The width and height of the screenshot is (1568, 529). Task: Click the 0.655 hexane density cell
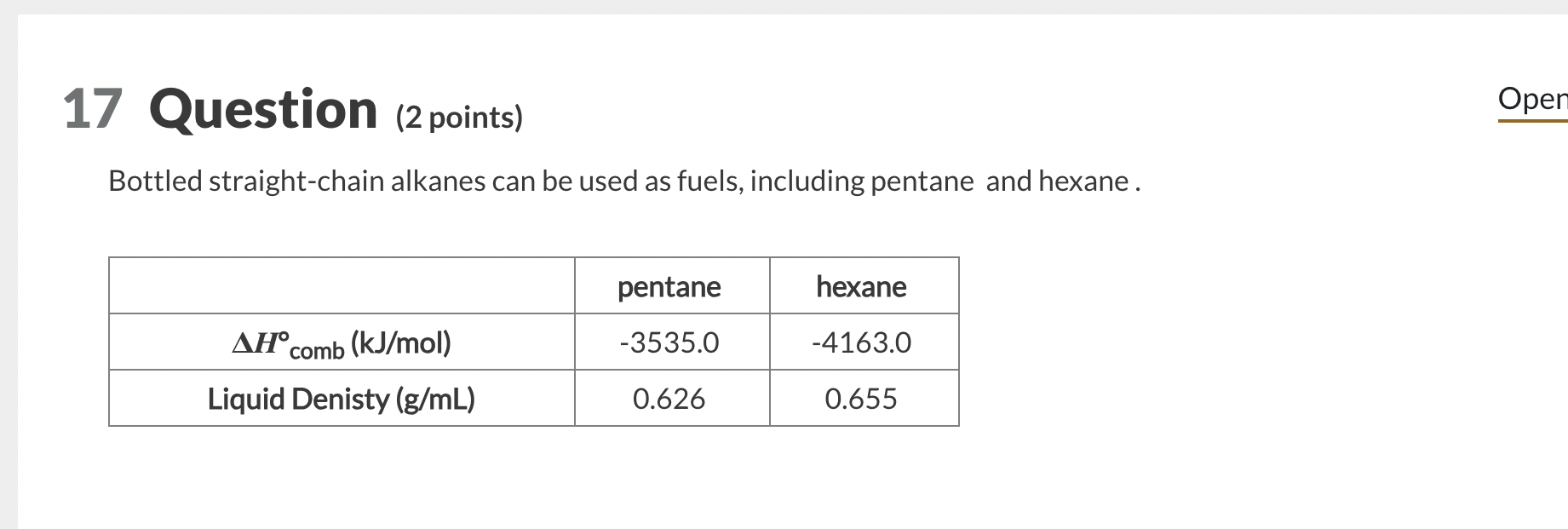click(861, 399)
